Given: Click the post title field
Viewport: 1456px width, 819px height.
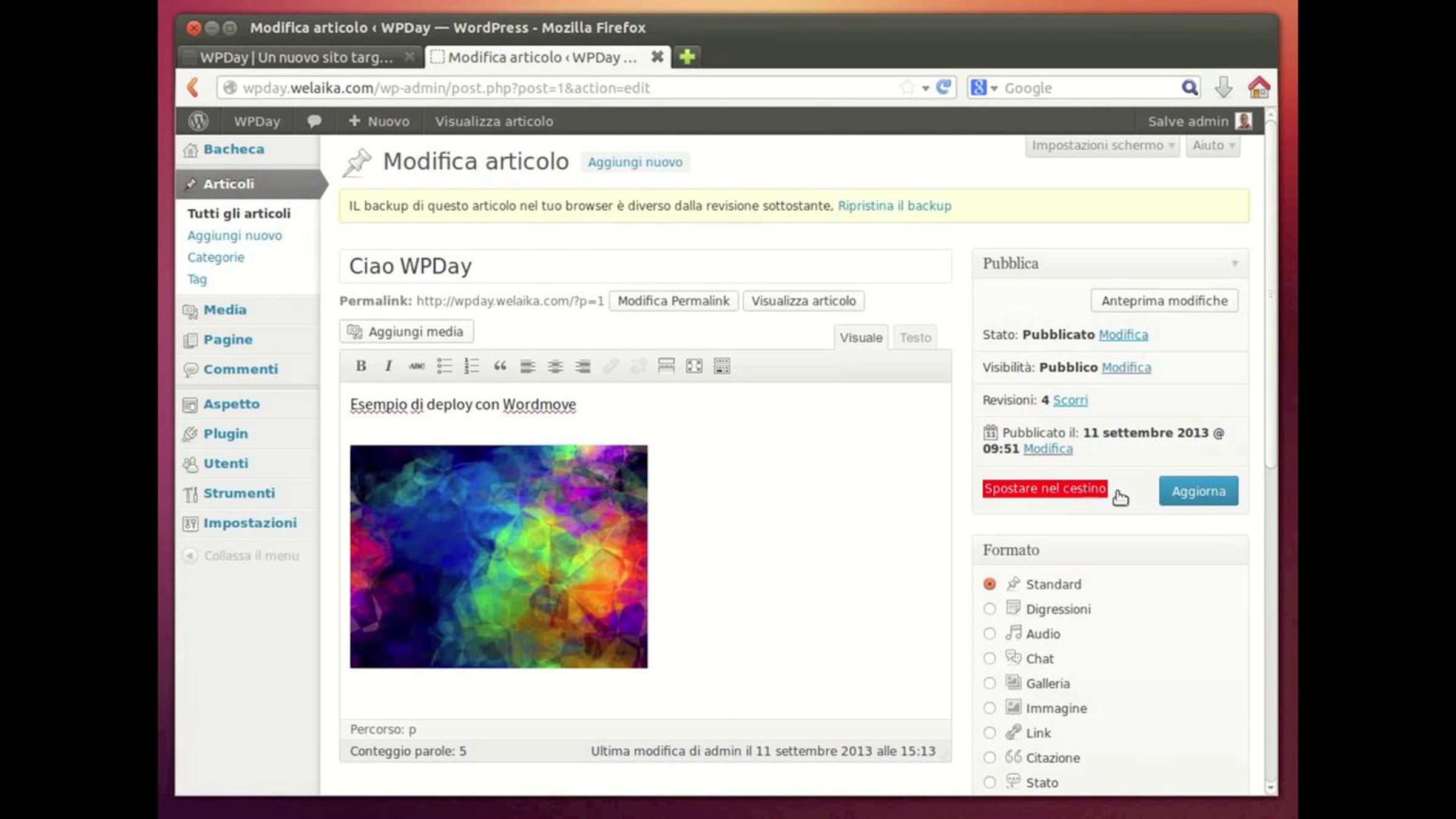Looking at the screenshot, I should [645, 266].
